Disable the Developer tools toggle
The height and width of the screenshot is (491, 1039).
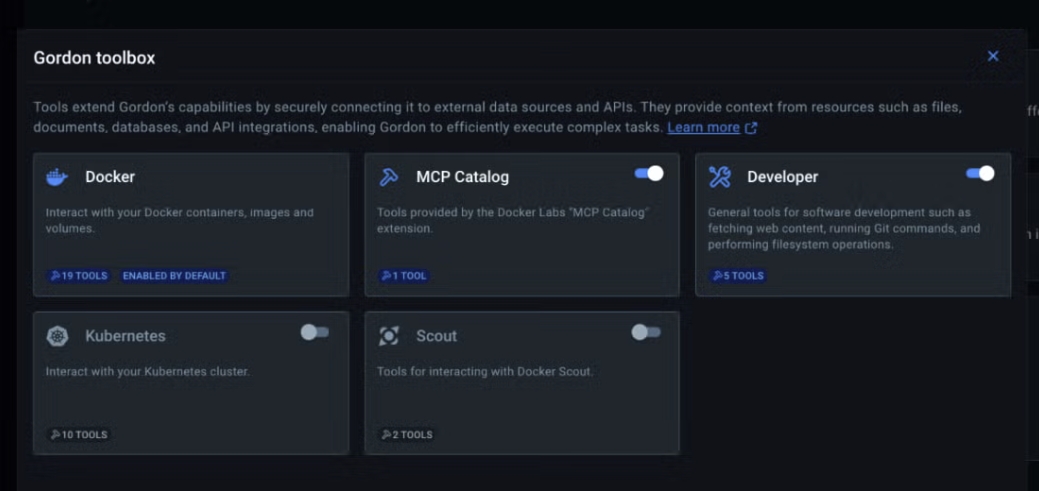(979, 174)
